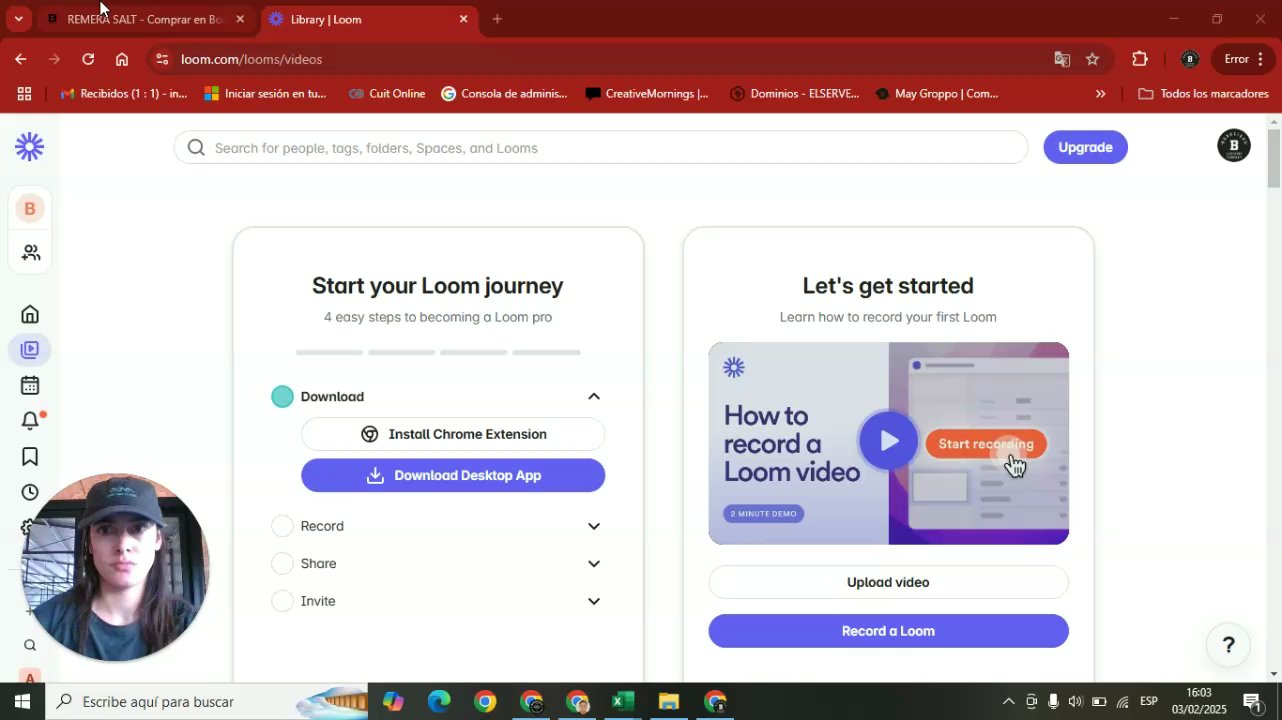Open the CreativeMornings bookmark
This screenshot has height=720, width=1282.
click(647, 93)
